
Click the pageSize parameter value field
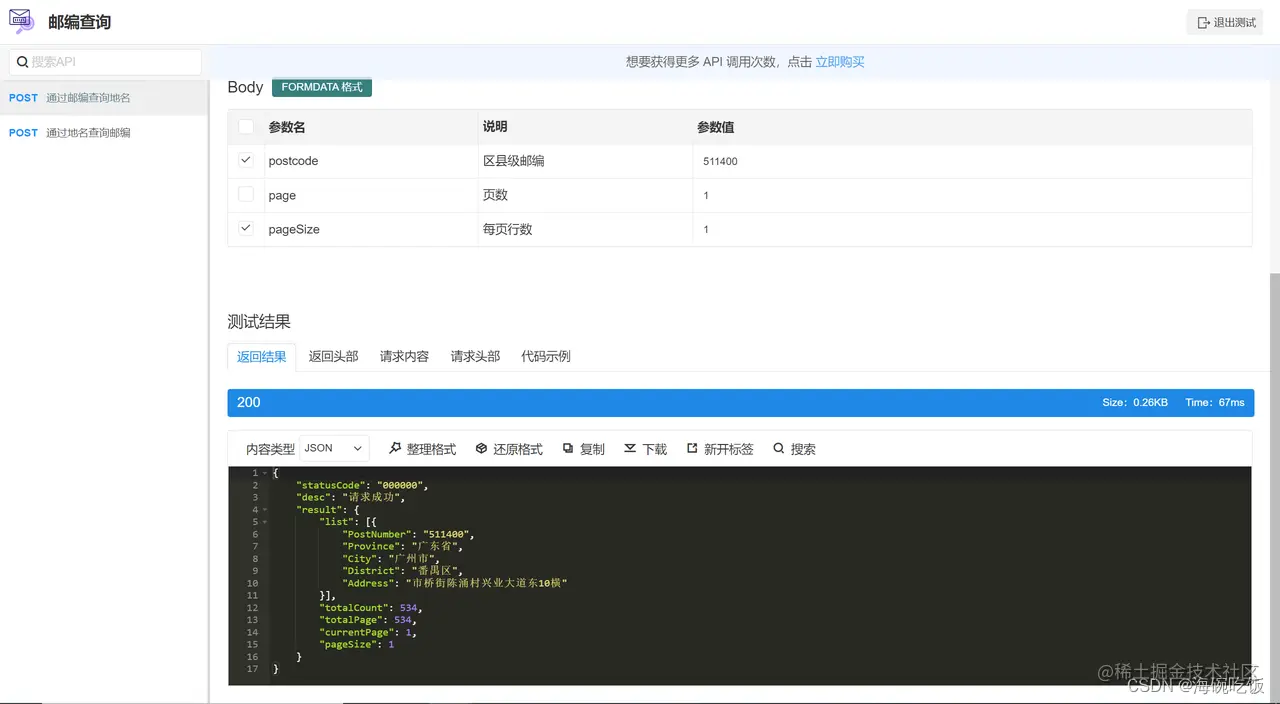pyautogui.click(x=972, y=229)
